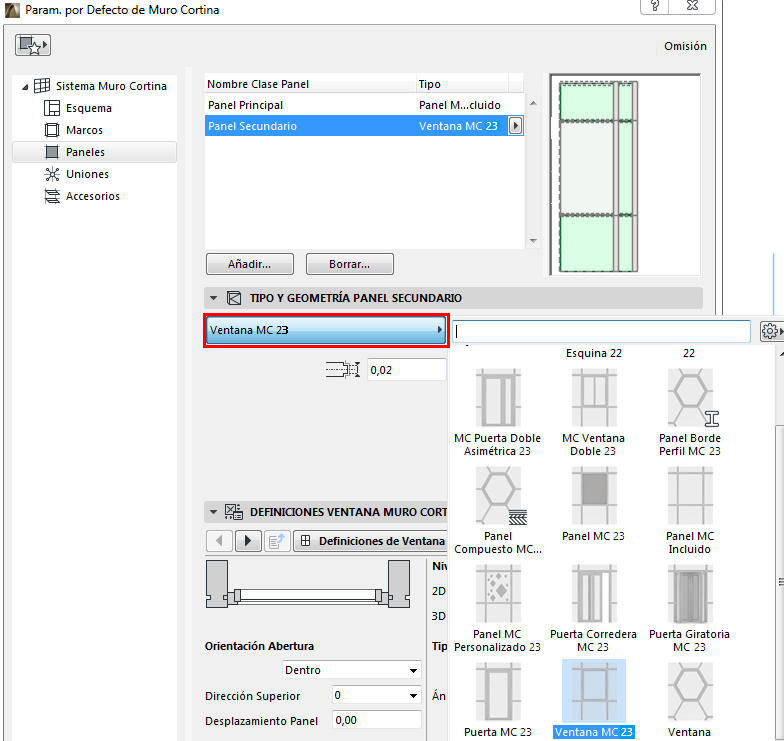Click the Añadir... button
This screenshot has width=784, height=741.
tap(250, 264)
